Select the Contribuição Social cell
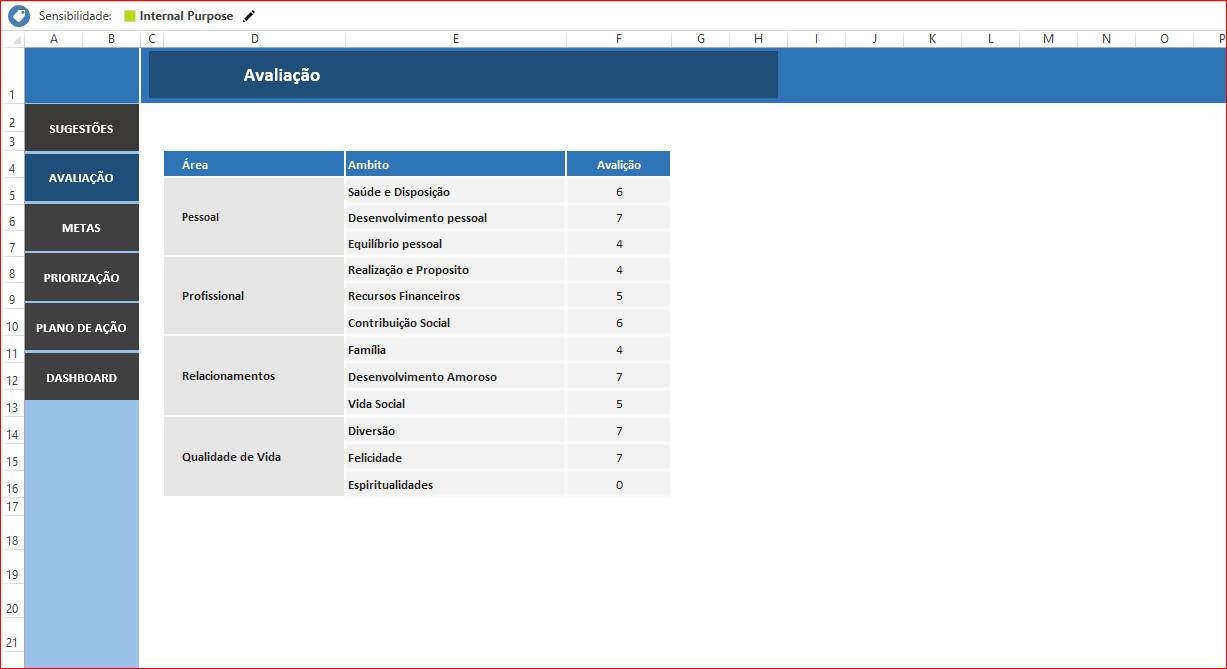 pyautogui.click(x=456, y=322)
